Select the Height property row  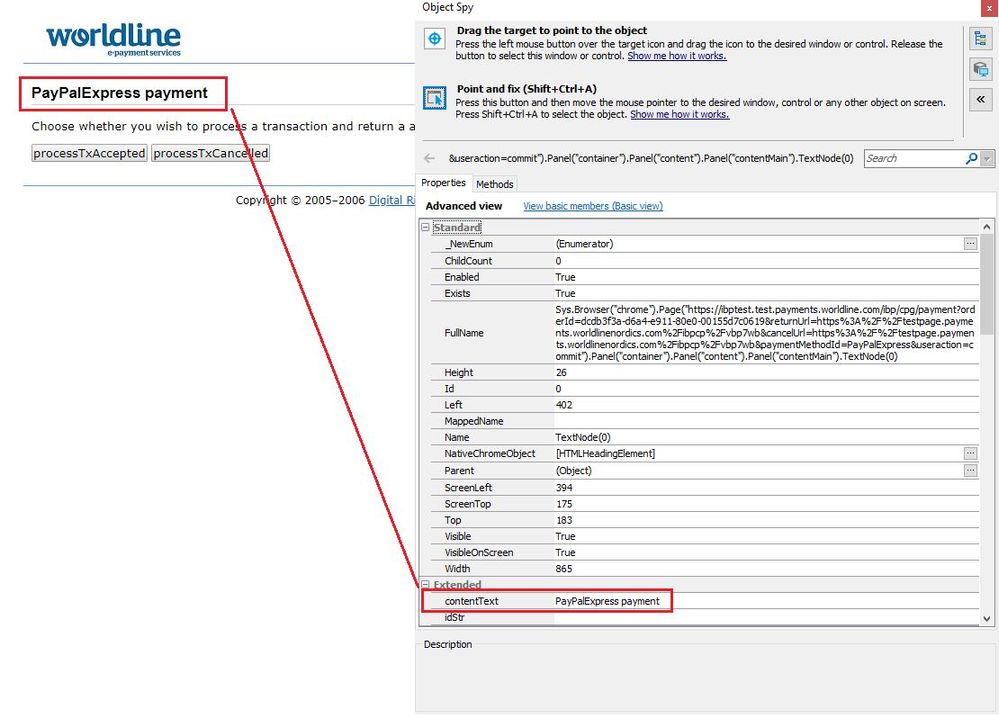(x=704, y=372)
